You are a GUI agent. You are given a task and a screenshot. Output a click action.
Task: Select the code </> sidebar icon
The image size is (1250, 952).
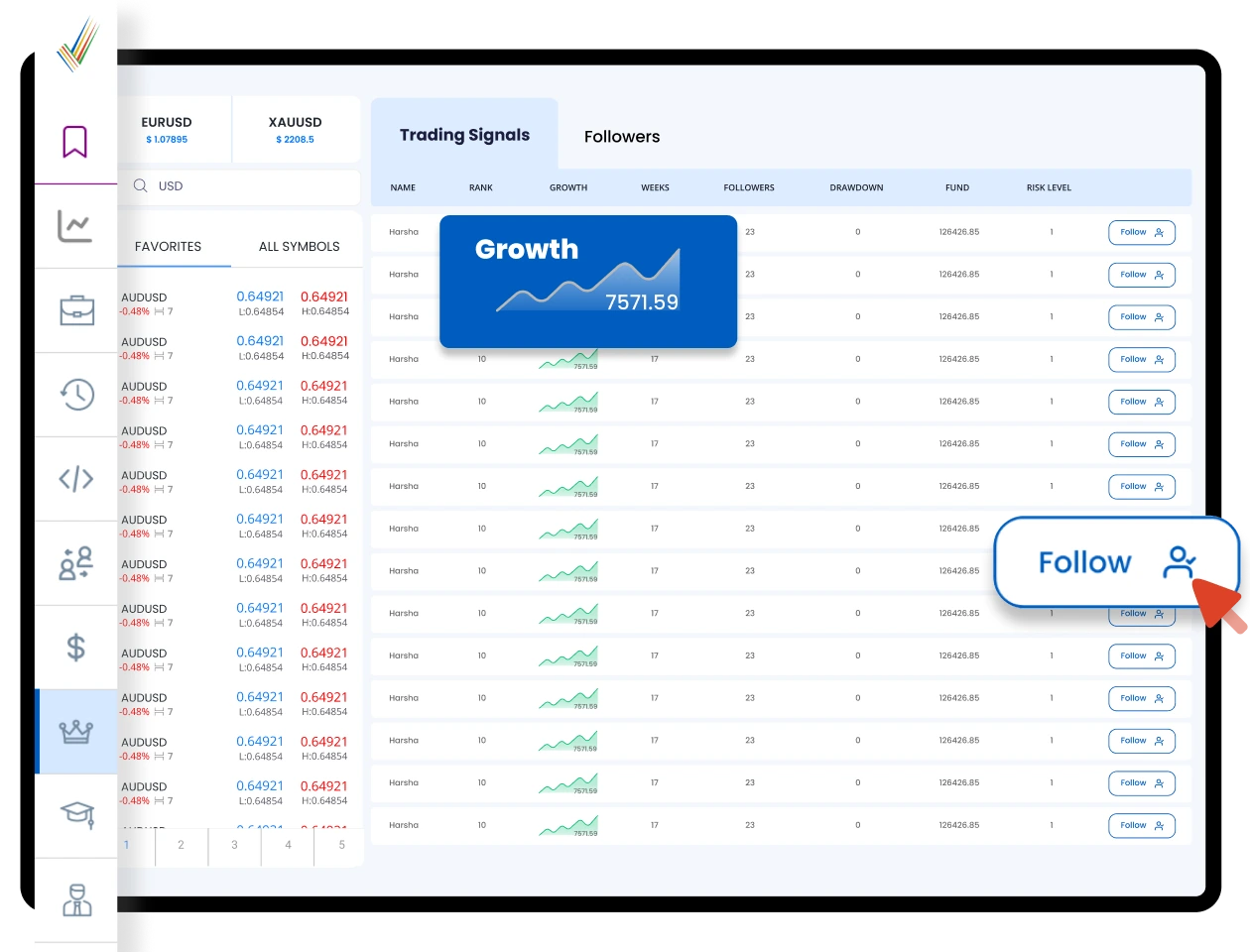pyautogui.click(x=74, y=479)
